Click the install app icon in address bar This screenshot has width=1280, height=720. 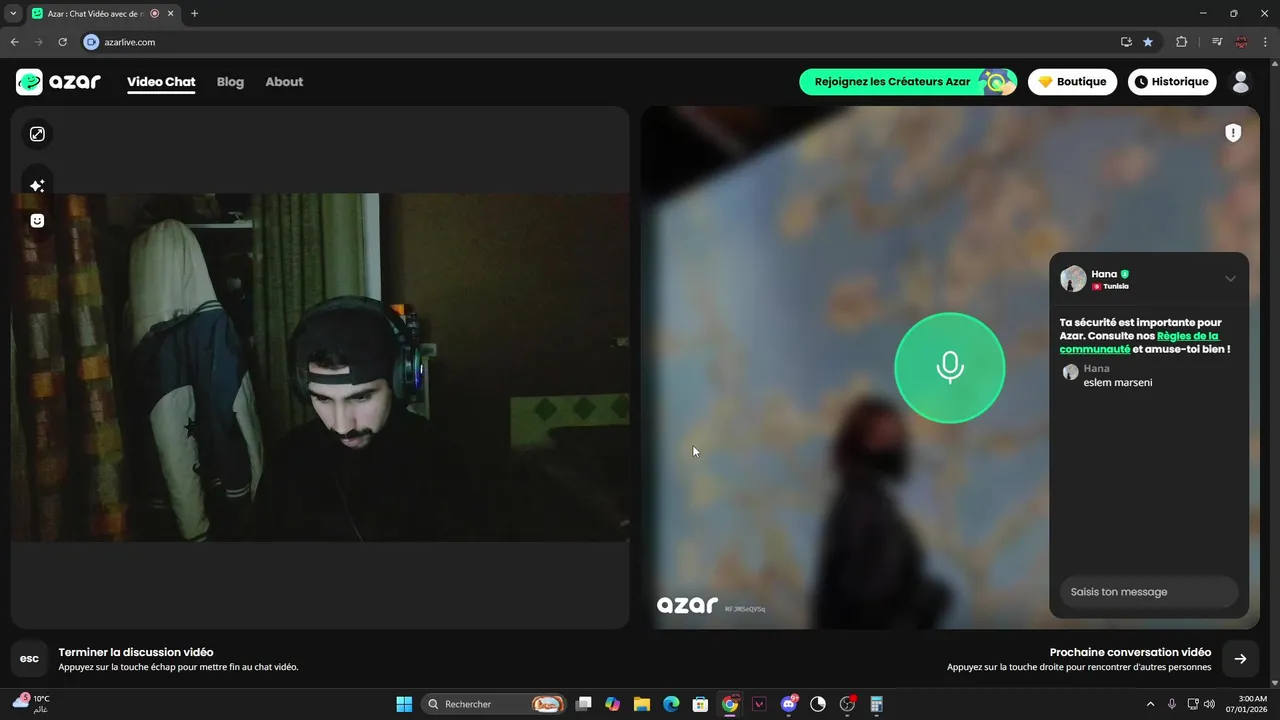pos(1126,42)
